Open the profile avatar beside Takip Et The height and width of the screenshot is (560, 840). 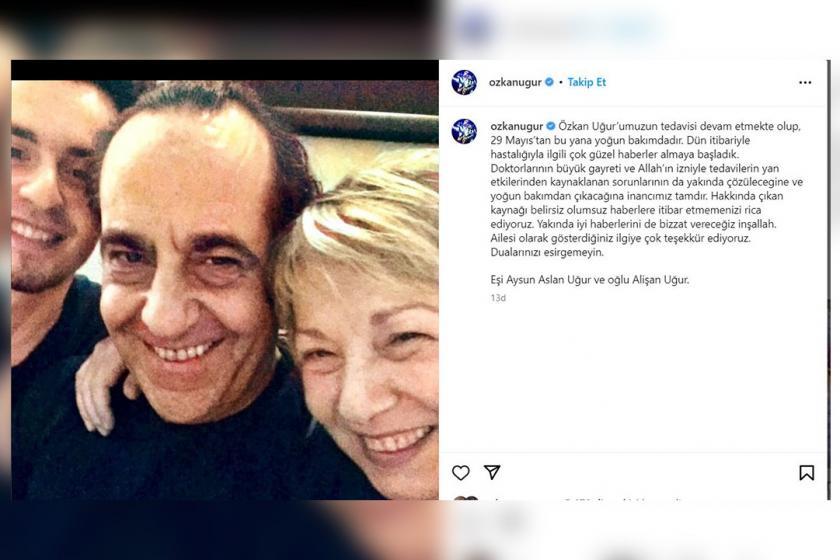[464, 83]
